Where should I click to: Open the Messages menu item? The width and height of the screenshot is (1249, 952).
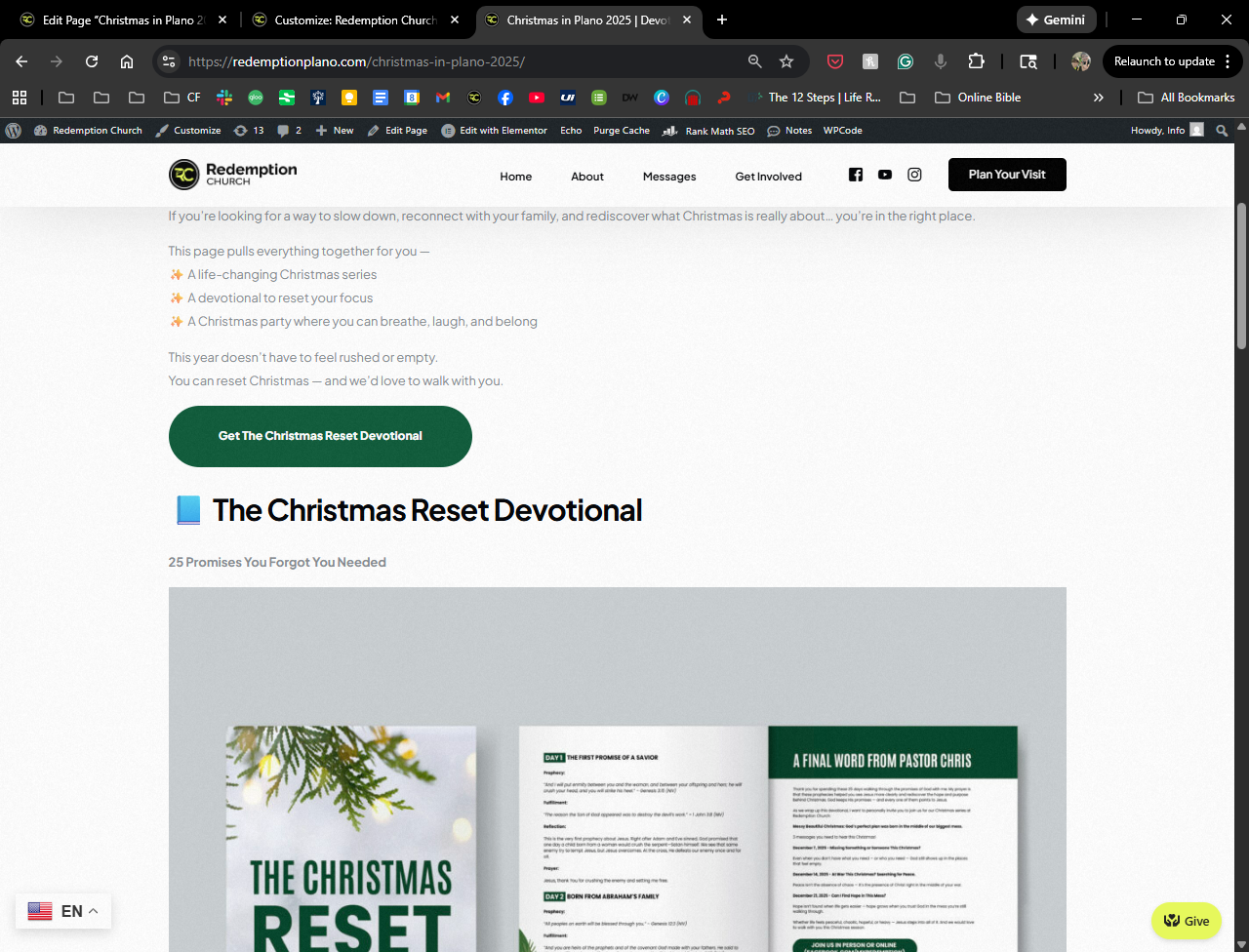[x=669, y=177]
